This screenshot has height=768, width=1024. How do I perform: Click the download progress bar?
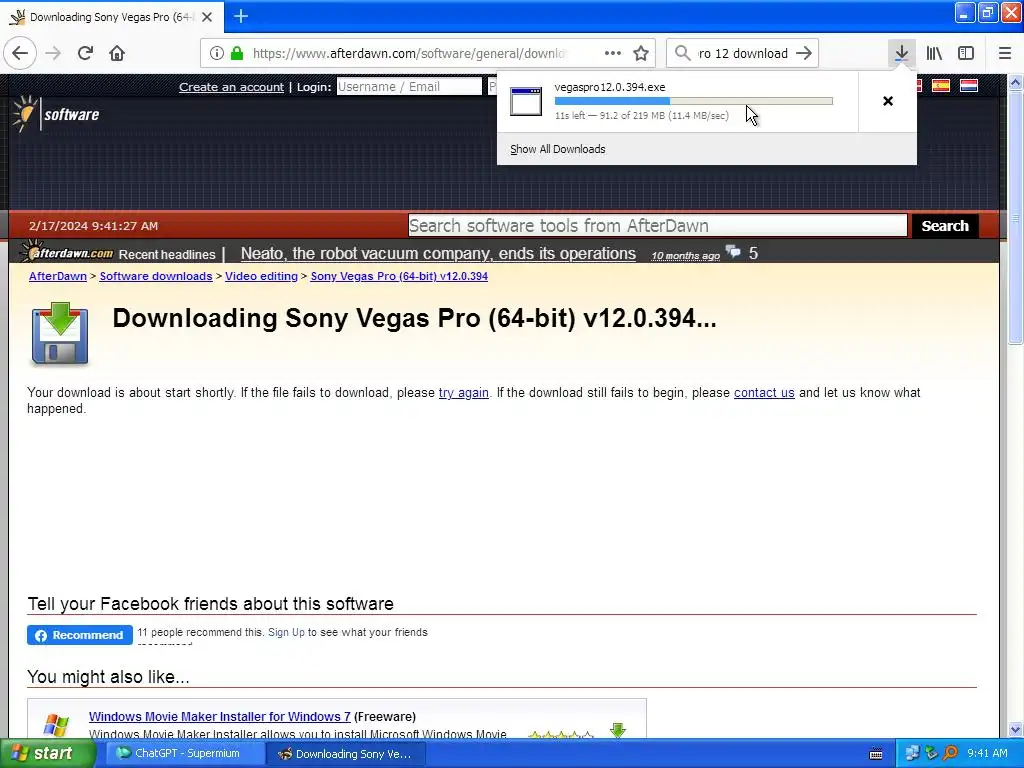point(694,101)
